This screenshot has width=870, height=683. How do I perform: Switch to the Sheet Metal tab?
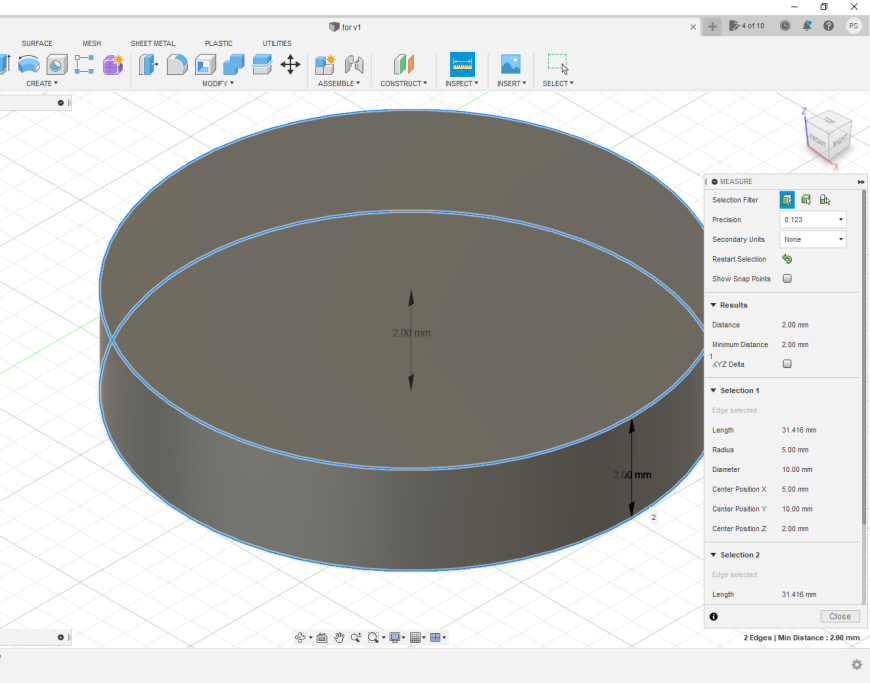(152, 43)
